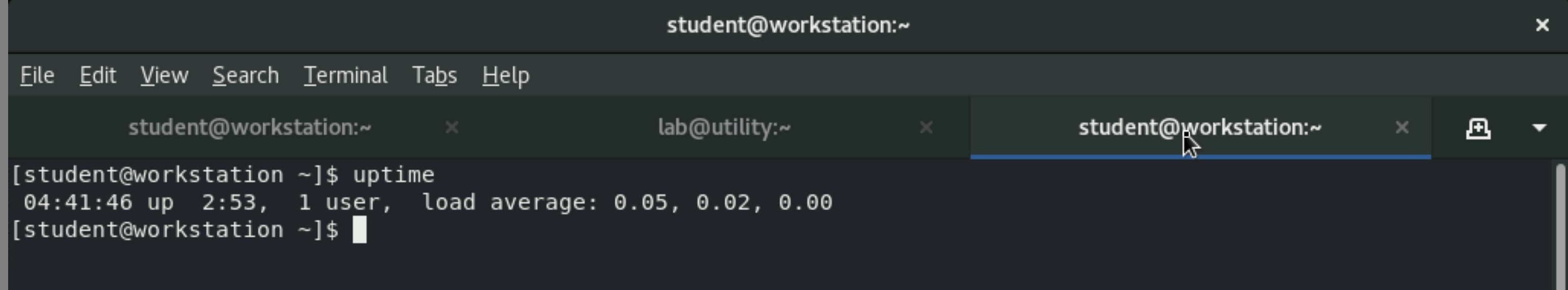The height and width of the screenshot is (290, 1568).
Task: Open the Edit menu
Action: tap(98, 75)
